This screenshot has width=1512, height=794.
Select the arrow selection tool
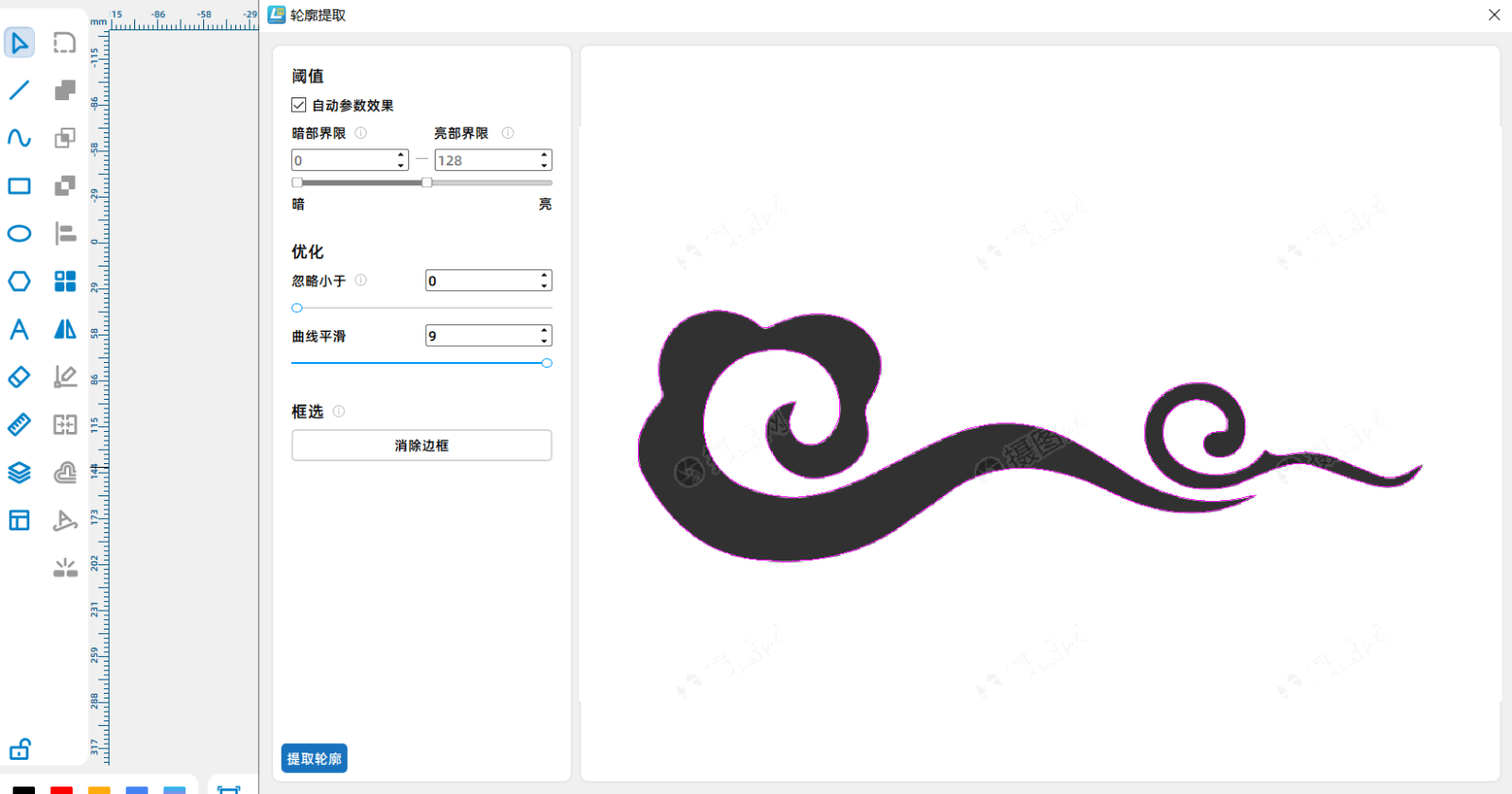[19, 43]
